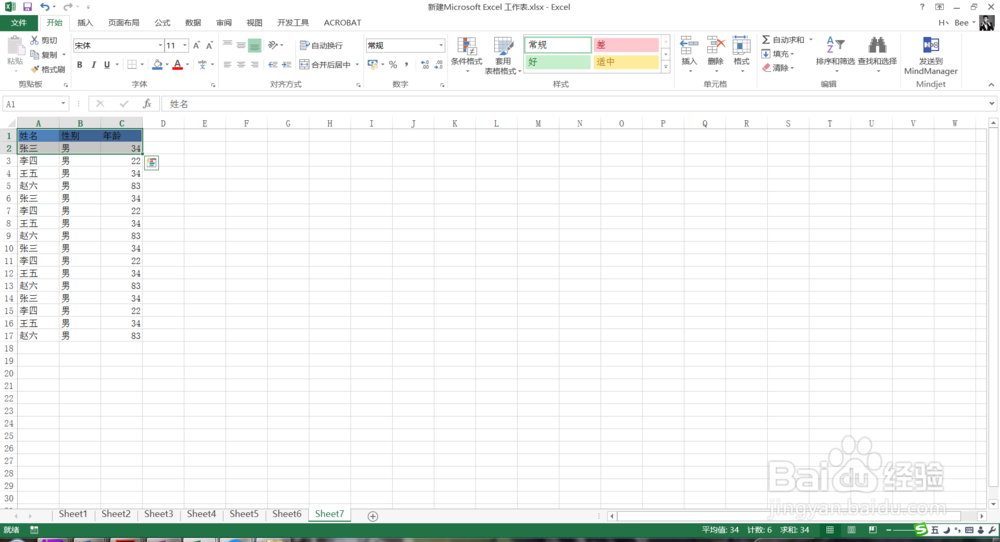Switch to the 数据 (Data) tab
Viewport: 1000px width, 542px height.
(193, 22)
